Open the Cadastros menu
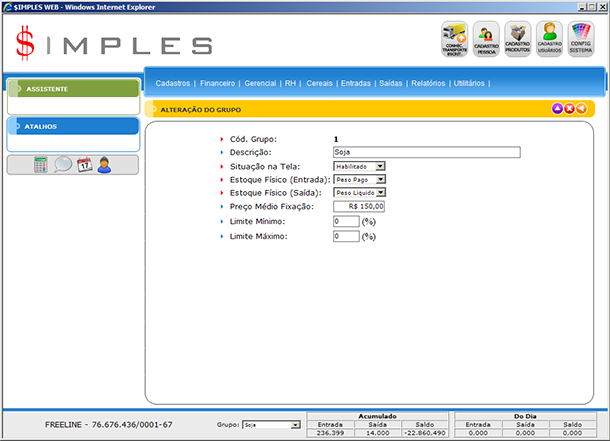Viewport: 610px width, 441px height. click(173, 84)
